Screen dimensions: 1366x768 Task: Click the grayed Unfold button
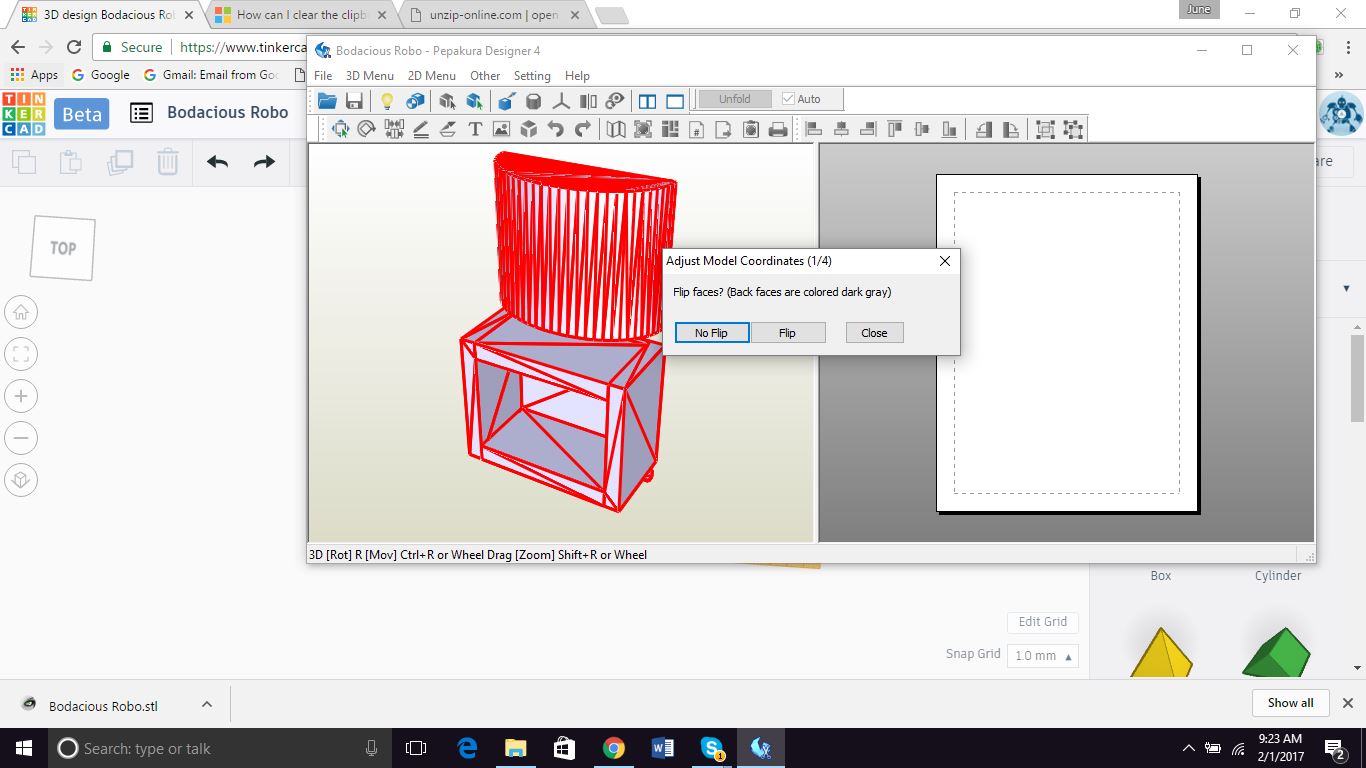[x=735, y=99]
